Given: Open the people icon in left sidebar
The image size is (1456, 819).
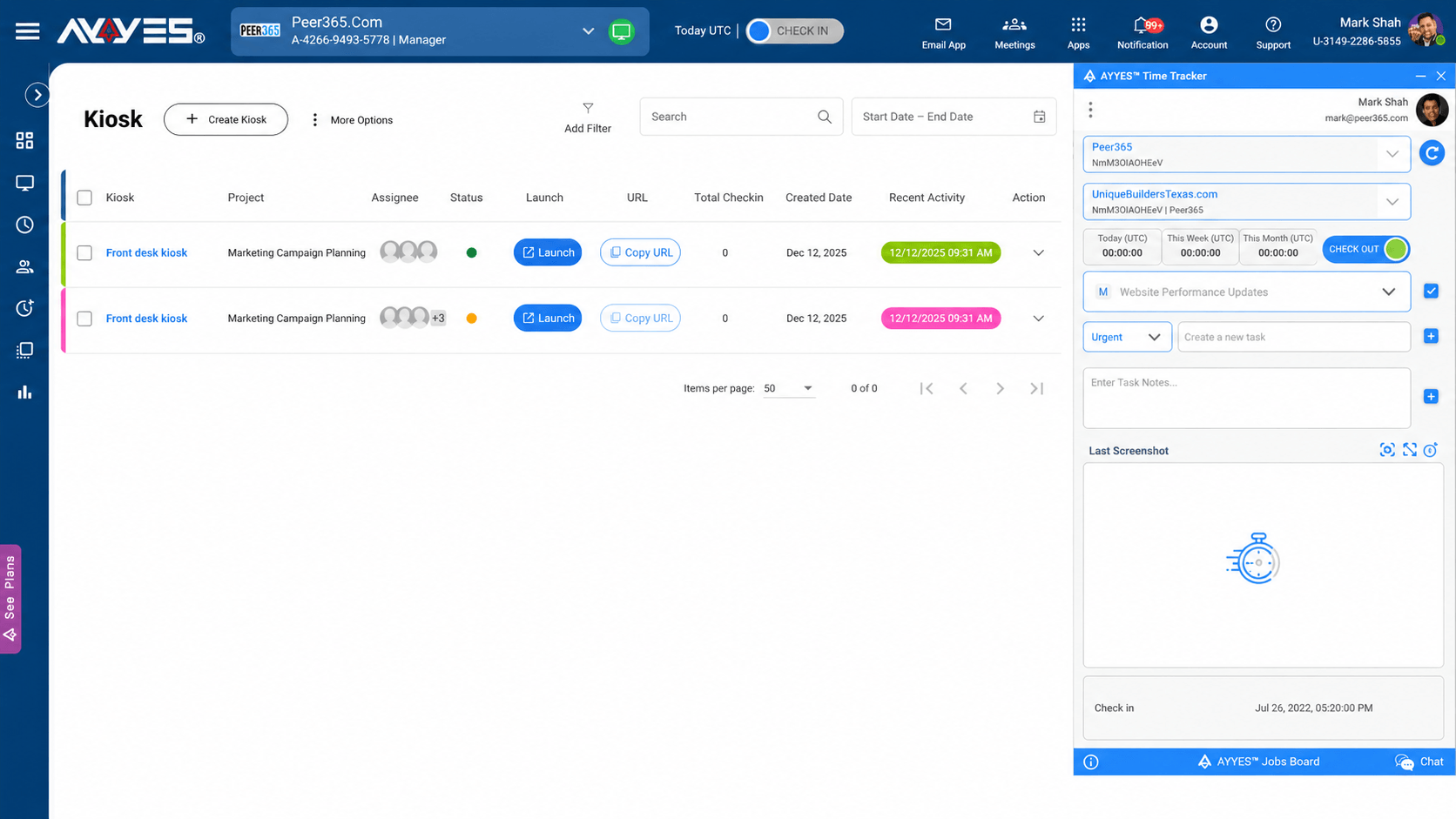Looking at the screenshot, I should point(24,266).
